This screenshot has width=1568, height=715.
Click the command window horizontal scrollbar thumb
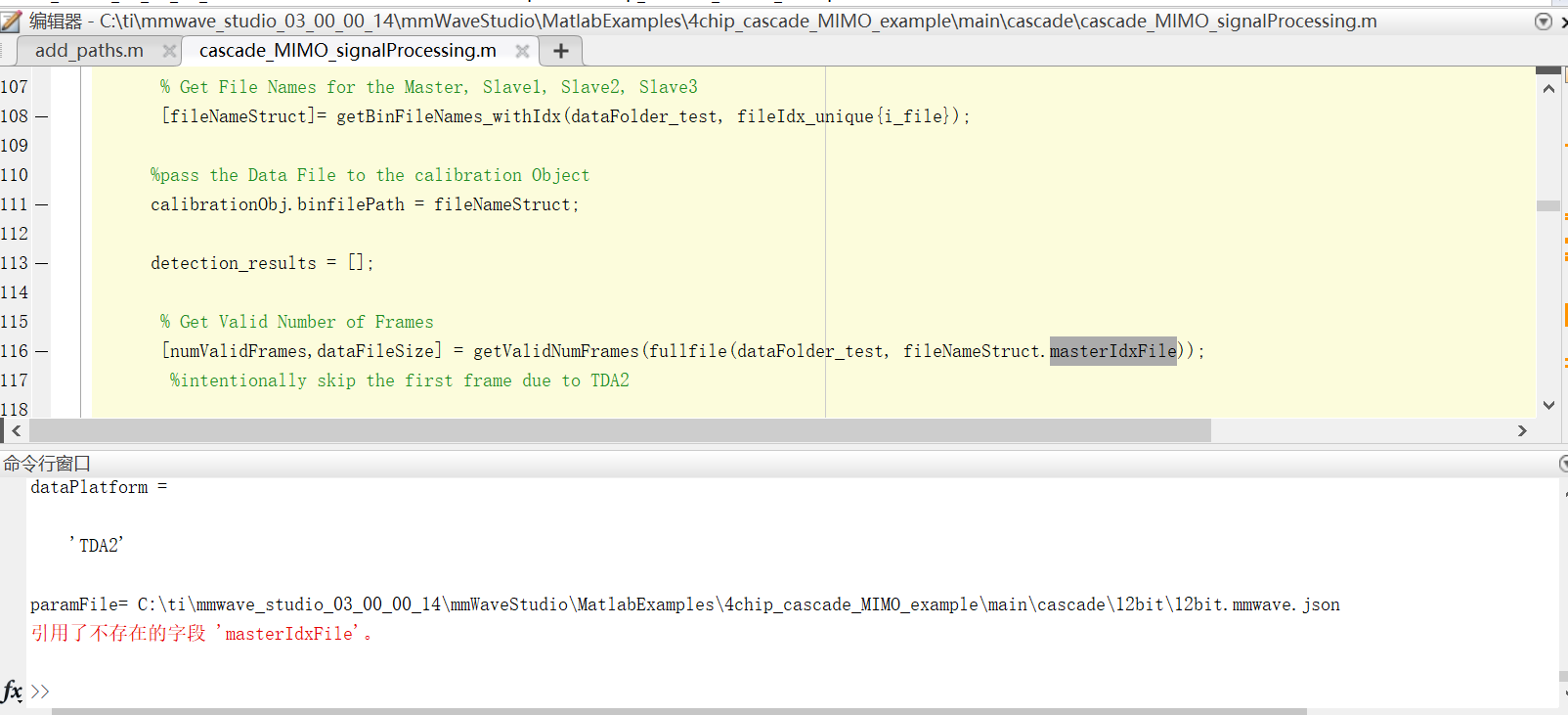tap(678, 711)
